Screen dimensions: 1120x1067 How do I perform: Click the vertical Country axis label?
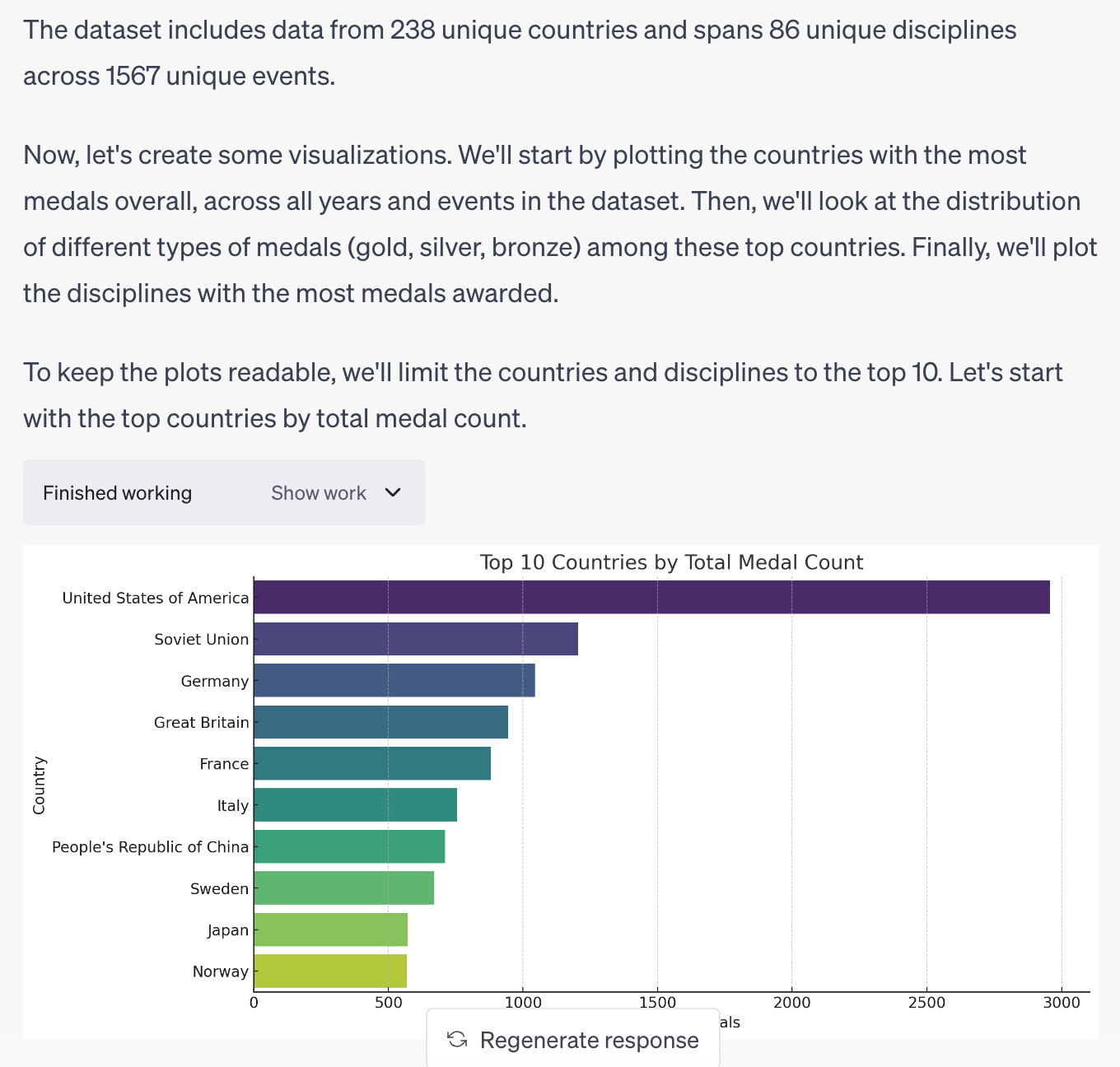pyautogui.click(x=39, y=785)
